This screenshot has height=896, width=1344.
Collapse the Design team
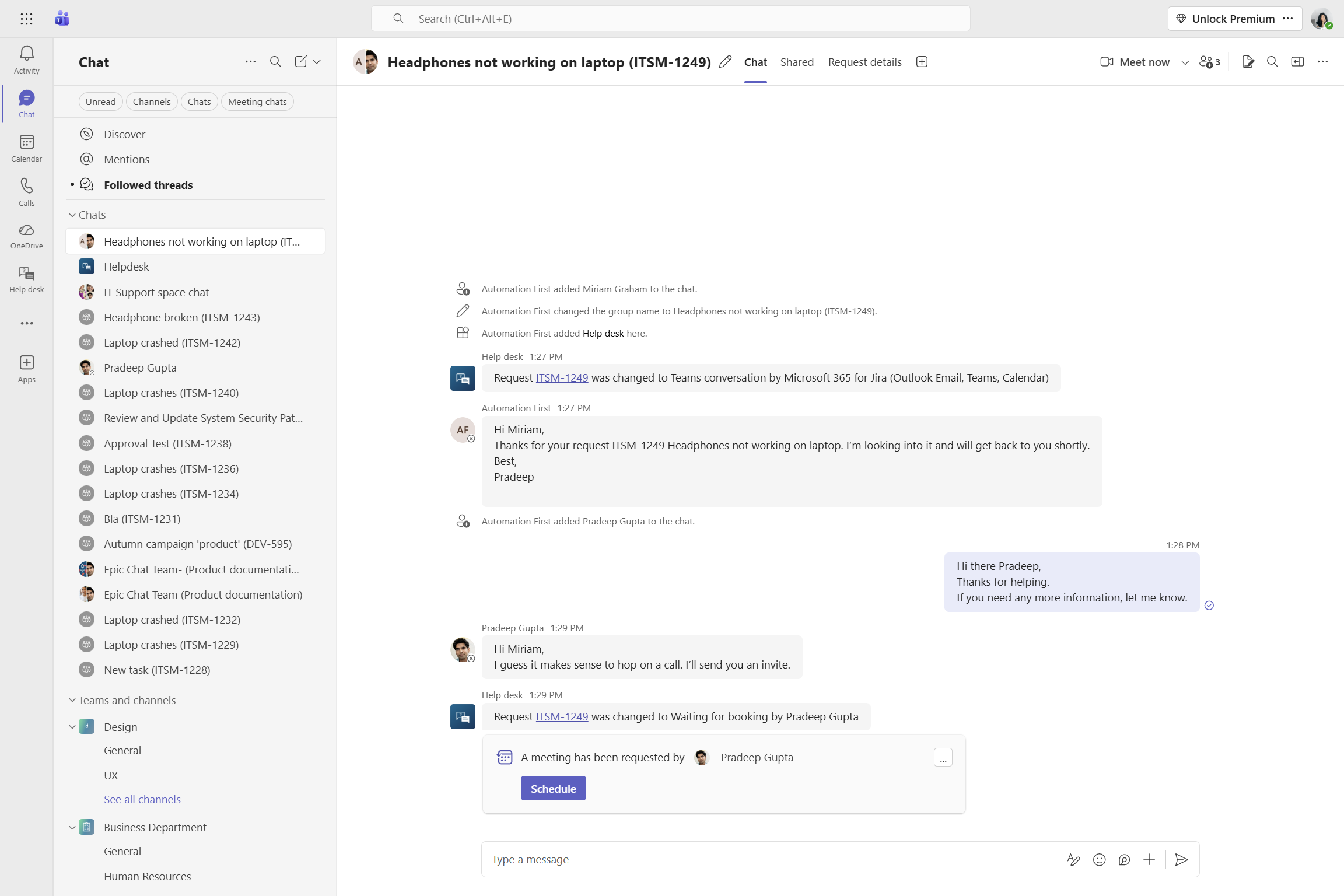[x=72, y=727]
